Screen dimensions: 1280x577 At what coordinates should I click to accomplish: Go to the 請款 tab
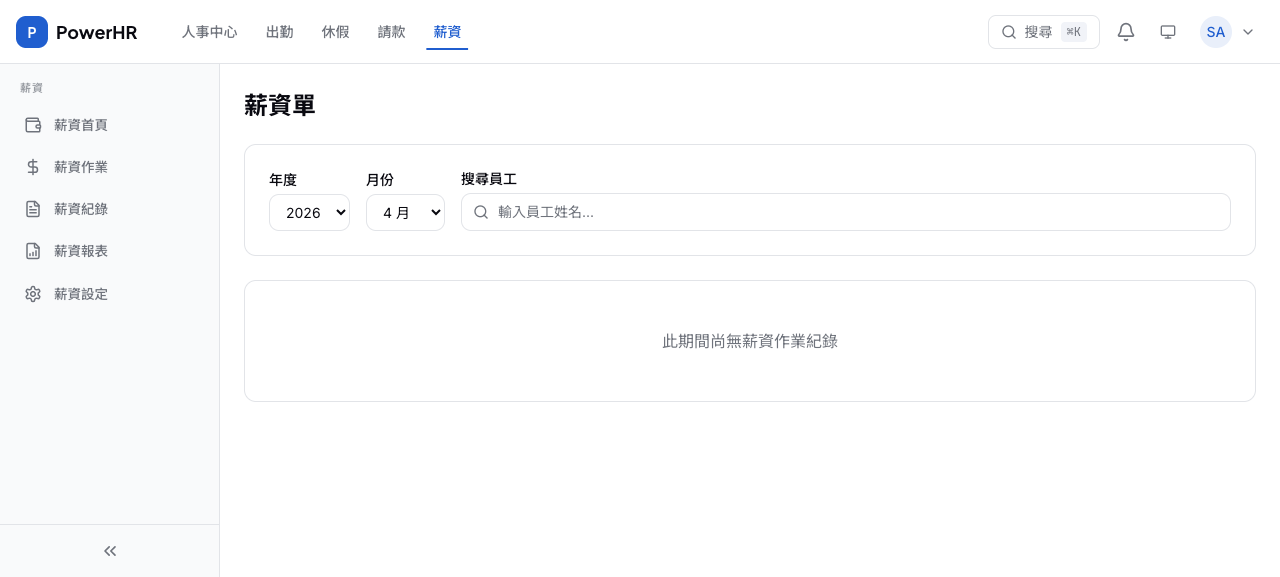tap(391, 32)
